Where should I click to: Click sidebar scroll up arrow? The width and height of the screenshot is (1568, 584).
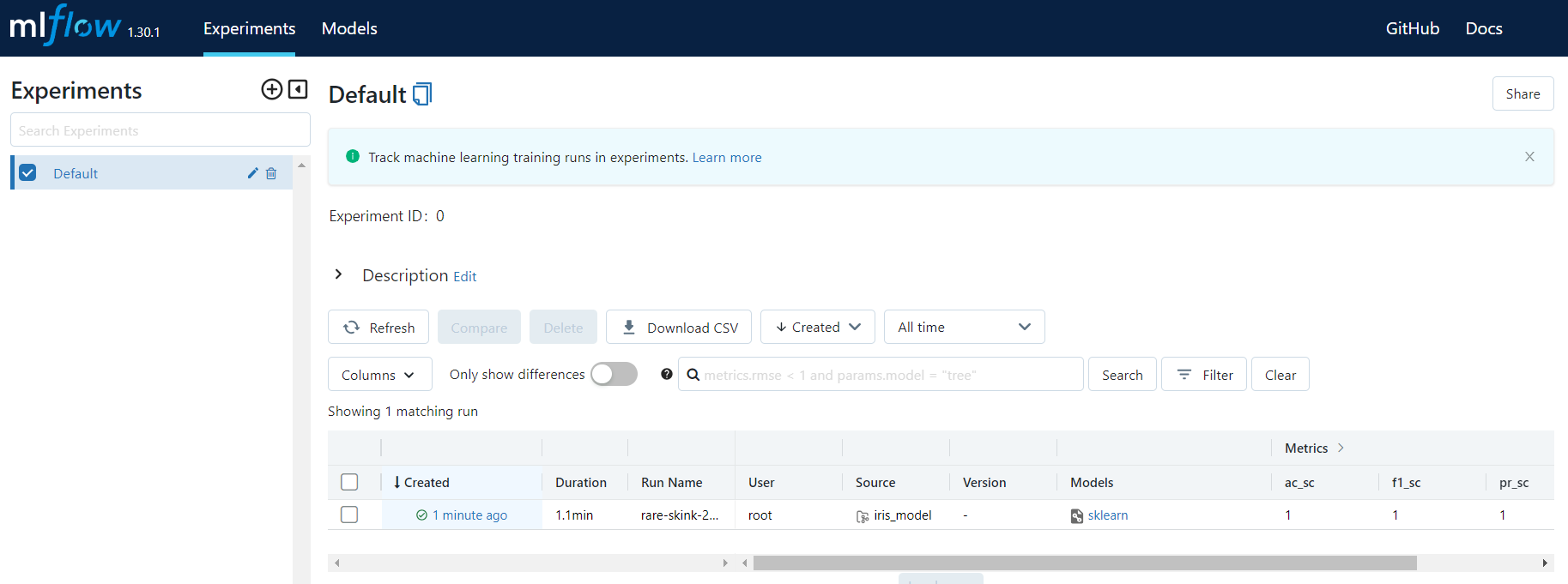point(301,164)
